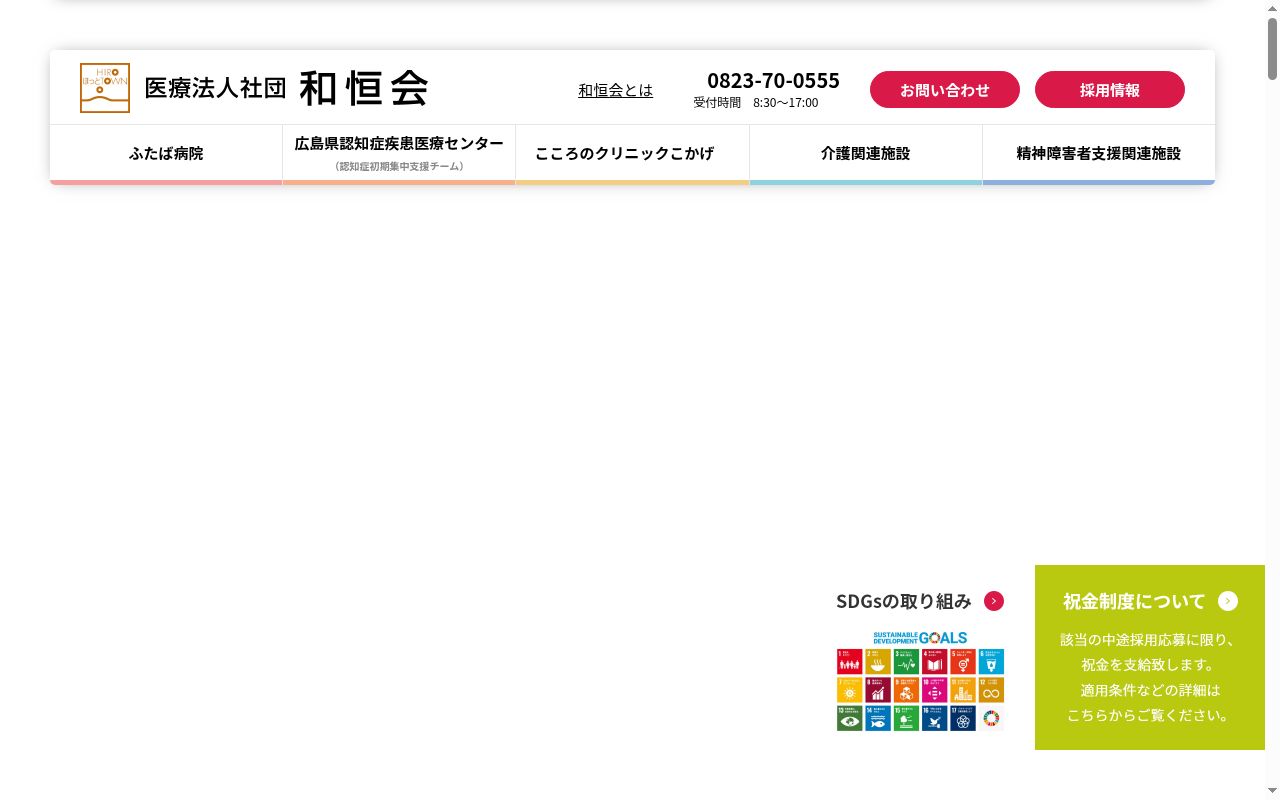The height and width of the screenshot is (800, 1280).
Task: Open 精神障害者支援関連施設 menu tab
Action: point(1099,154)
